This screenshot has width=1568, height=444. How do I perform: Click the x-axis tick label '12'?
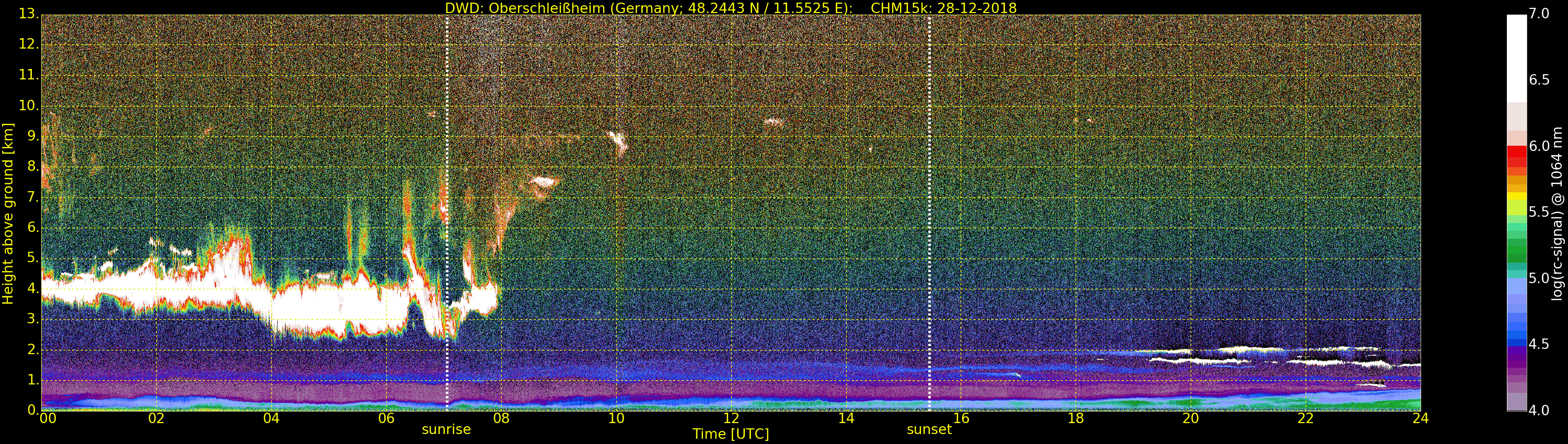[x=731, y=418]
